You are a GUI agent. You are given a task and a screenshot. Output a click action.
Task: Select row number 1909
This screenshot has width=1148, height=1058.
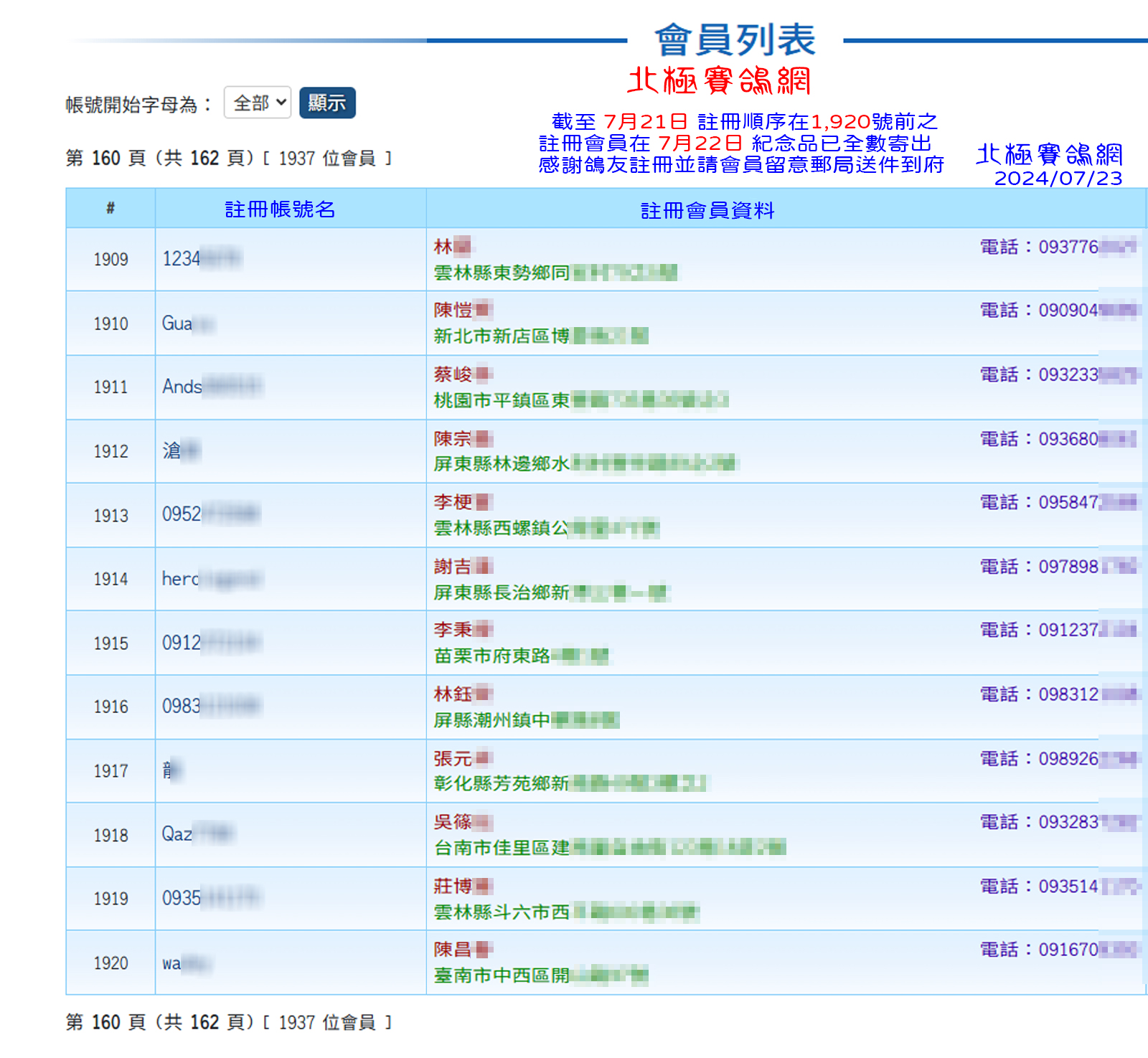coord(110,259)
